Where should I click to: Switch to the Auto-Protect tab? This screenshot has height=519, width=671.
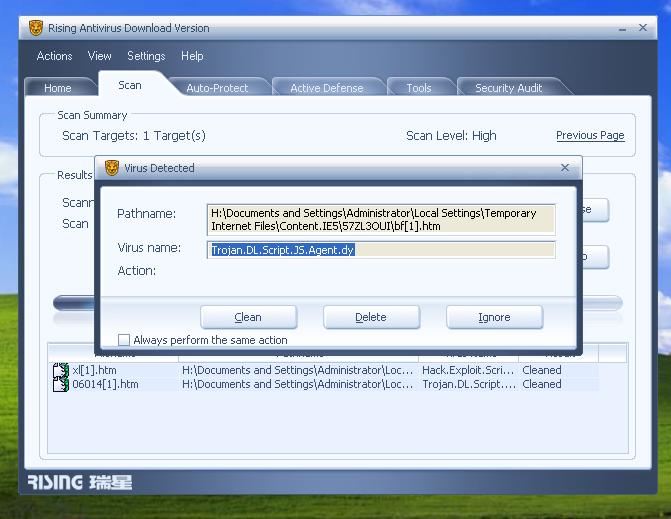[x=217, y=88]
